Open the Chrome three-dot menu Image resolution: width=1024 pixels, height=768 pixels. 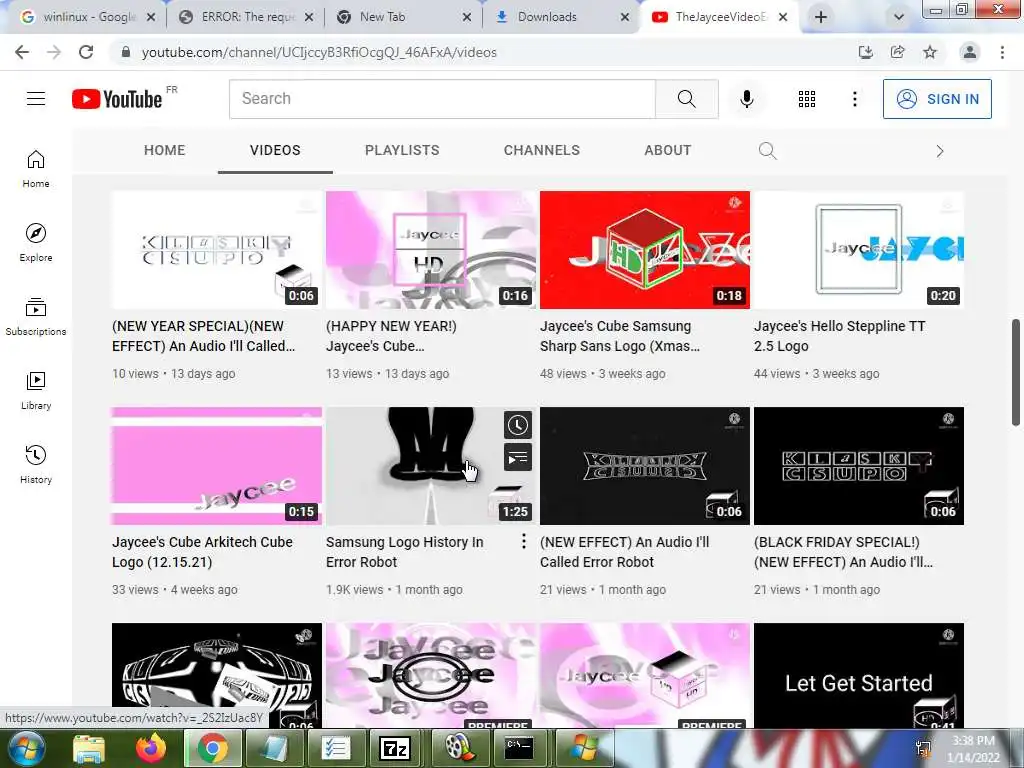[1002, 52]
